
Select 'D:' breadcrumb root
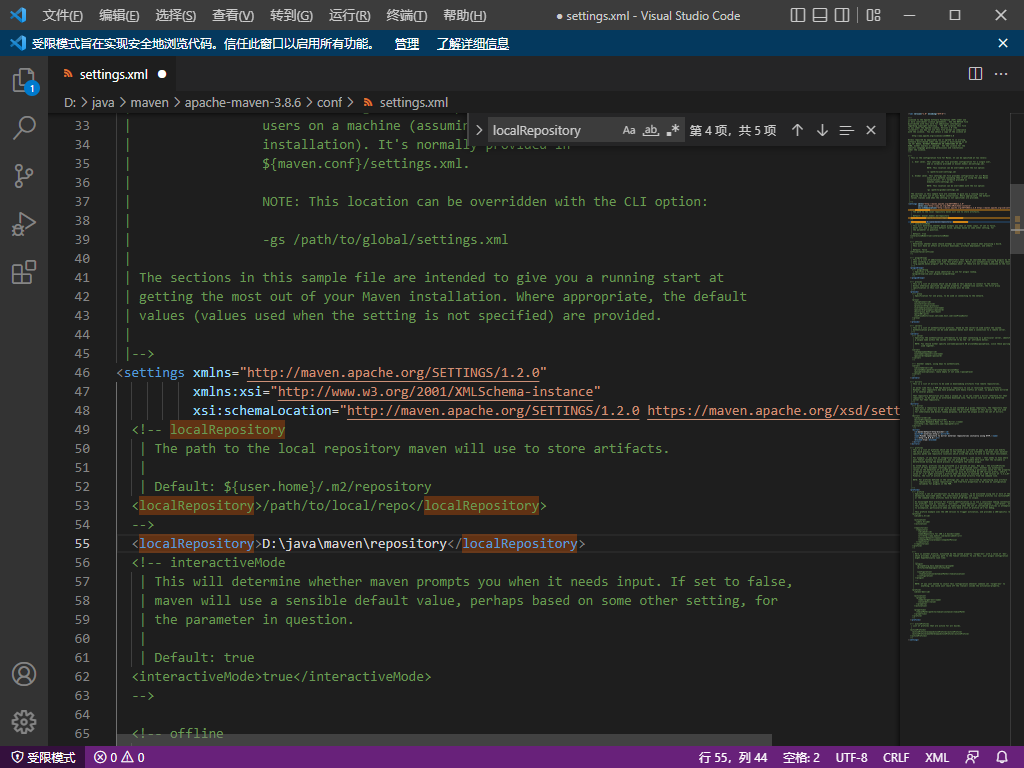(x=70, y=103)
